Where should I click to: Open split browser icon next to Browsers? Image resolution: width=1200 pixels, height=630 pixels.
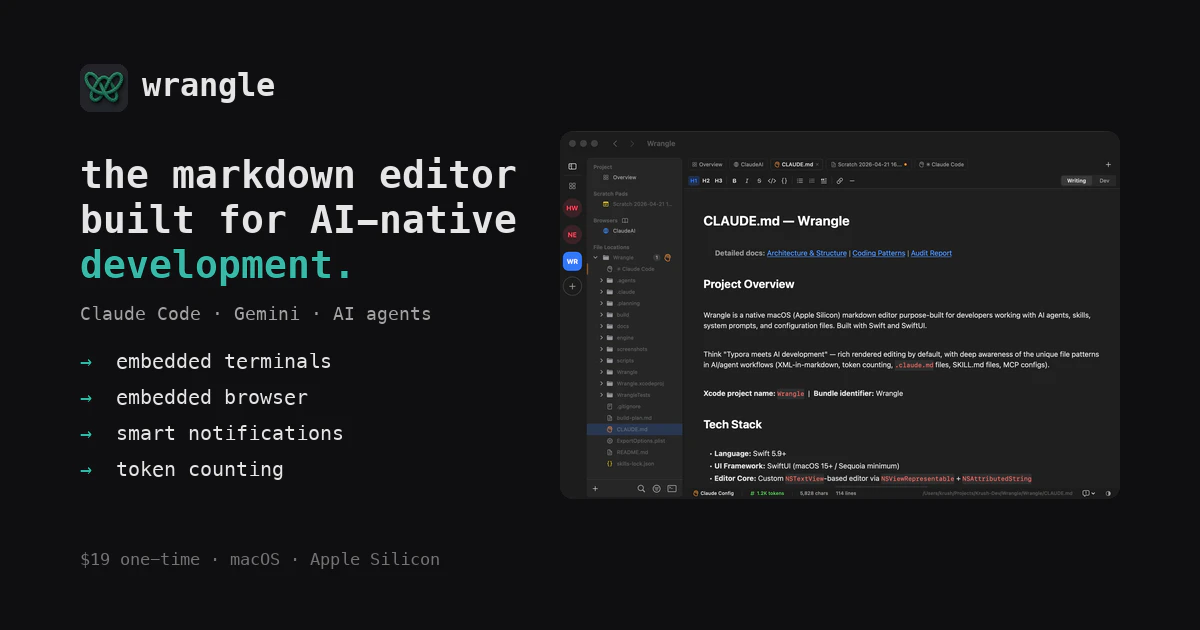pyautogui.click(x=625, y=220)
